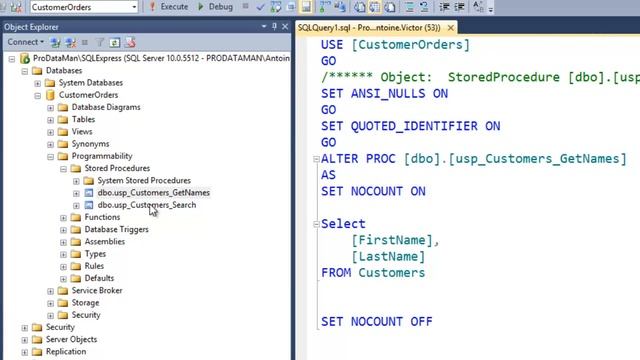Click the Change Connection icon beside database dropdown
The height and width of the screenshot is (360, 640).
(x=16, y=7)
